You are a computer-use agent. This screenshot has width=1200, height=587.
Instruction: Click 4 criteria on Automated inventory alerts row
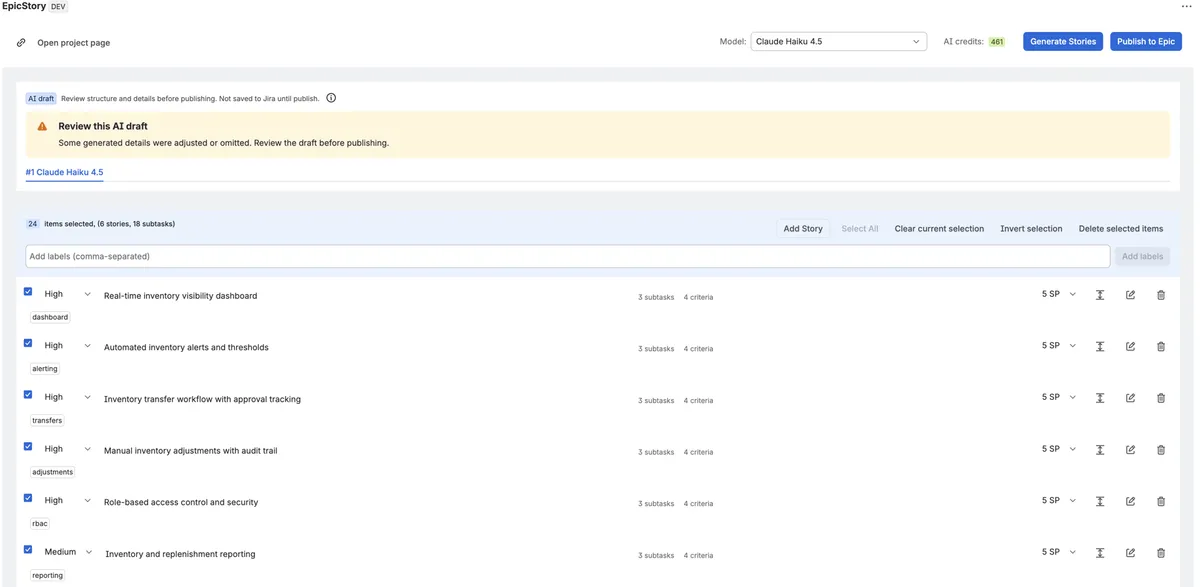(698, 349)
